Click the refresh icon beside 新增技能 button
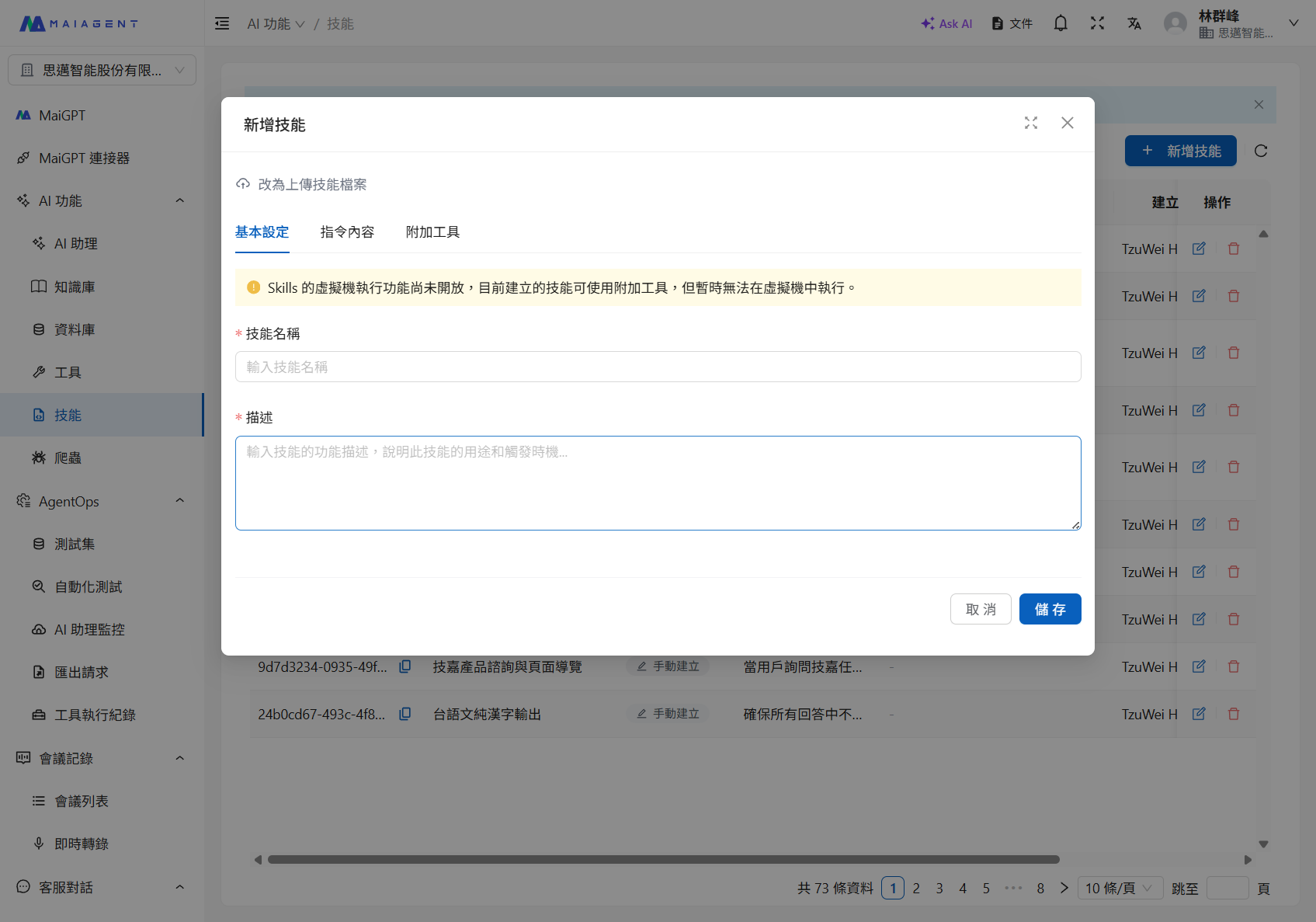Image resolution: width=1316 pixels, height=922 pixels. pyautogui.click(x=1260, y=151)
